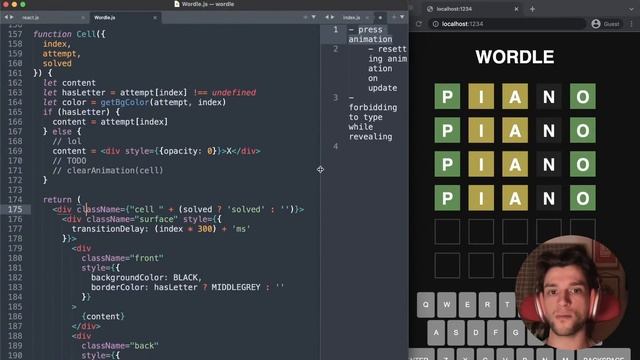Click 'forbidding to type while revealing' note
The height and width of the screenshot is (360, 640).
pos(373,122)
